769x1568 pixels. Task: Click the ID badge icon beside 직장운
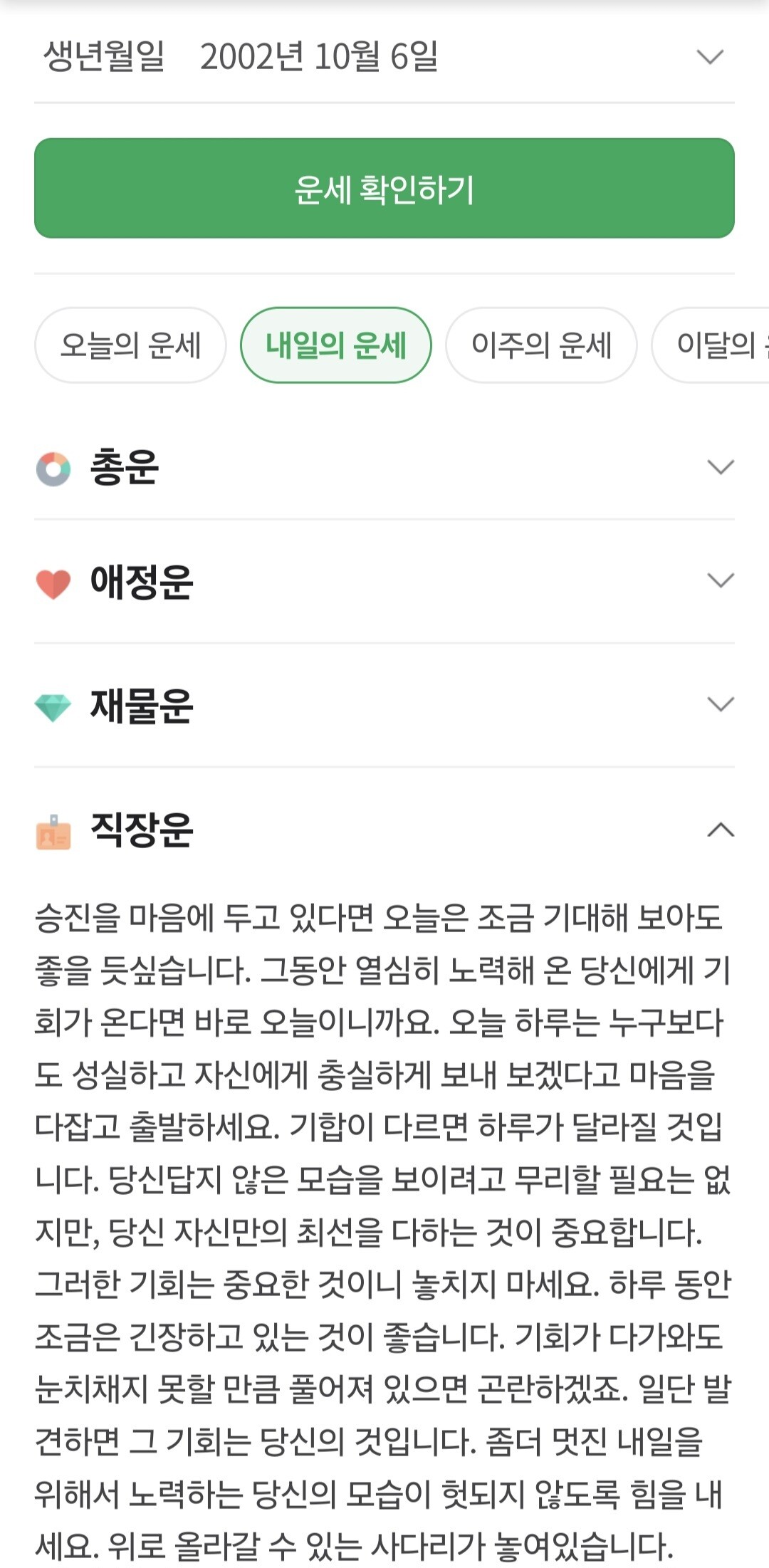[x=53, y=832]
